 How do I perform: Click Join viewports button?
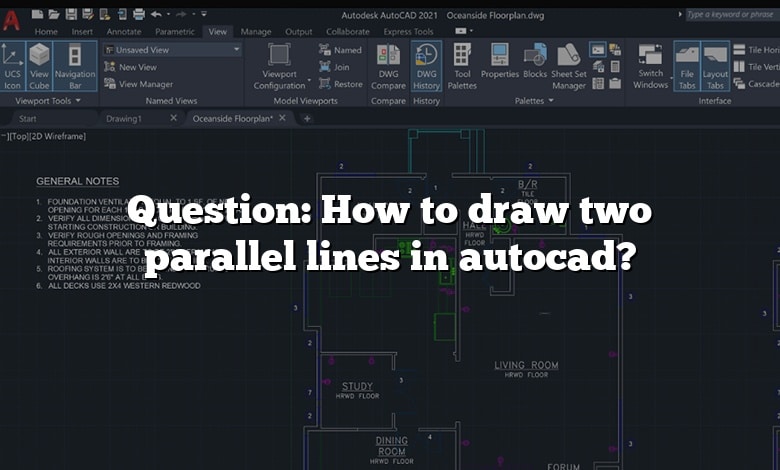(x=334, y=67)
